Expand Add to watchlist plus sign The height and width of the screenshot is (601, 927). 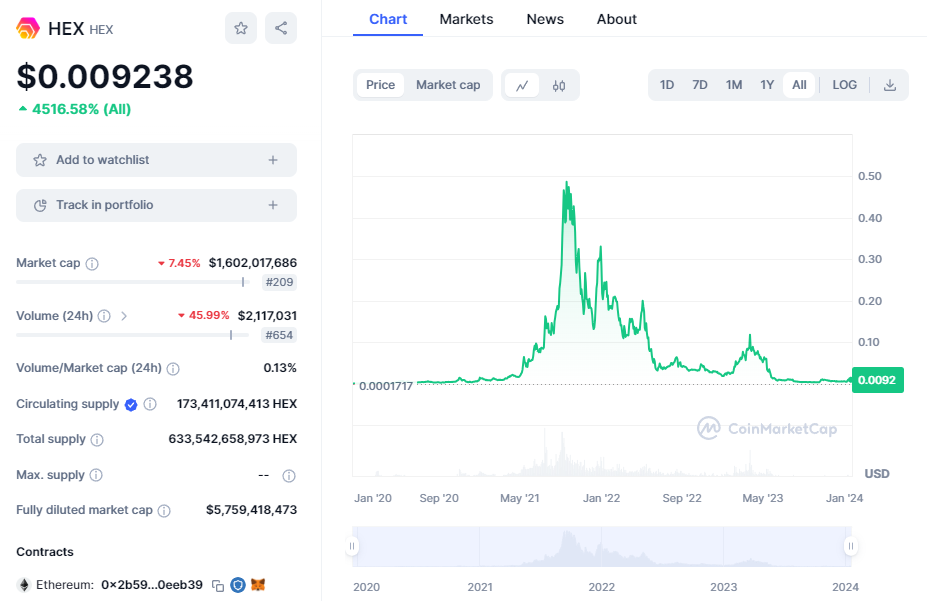[x=273, y=160]
